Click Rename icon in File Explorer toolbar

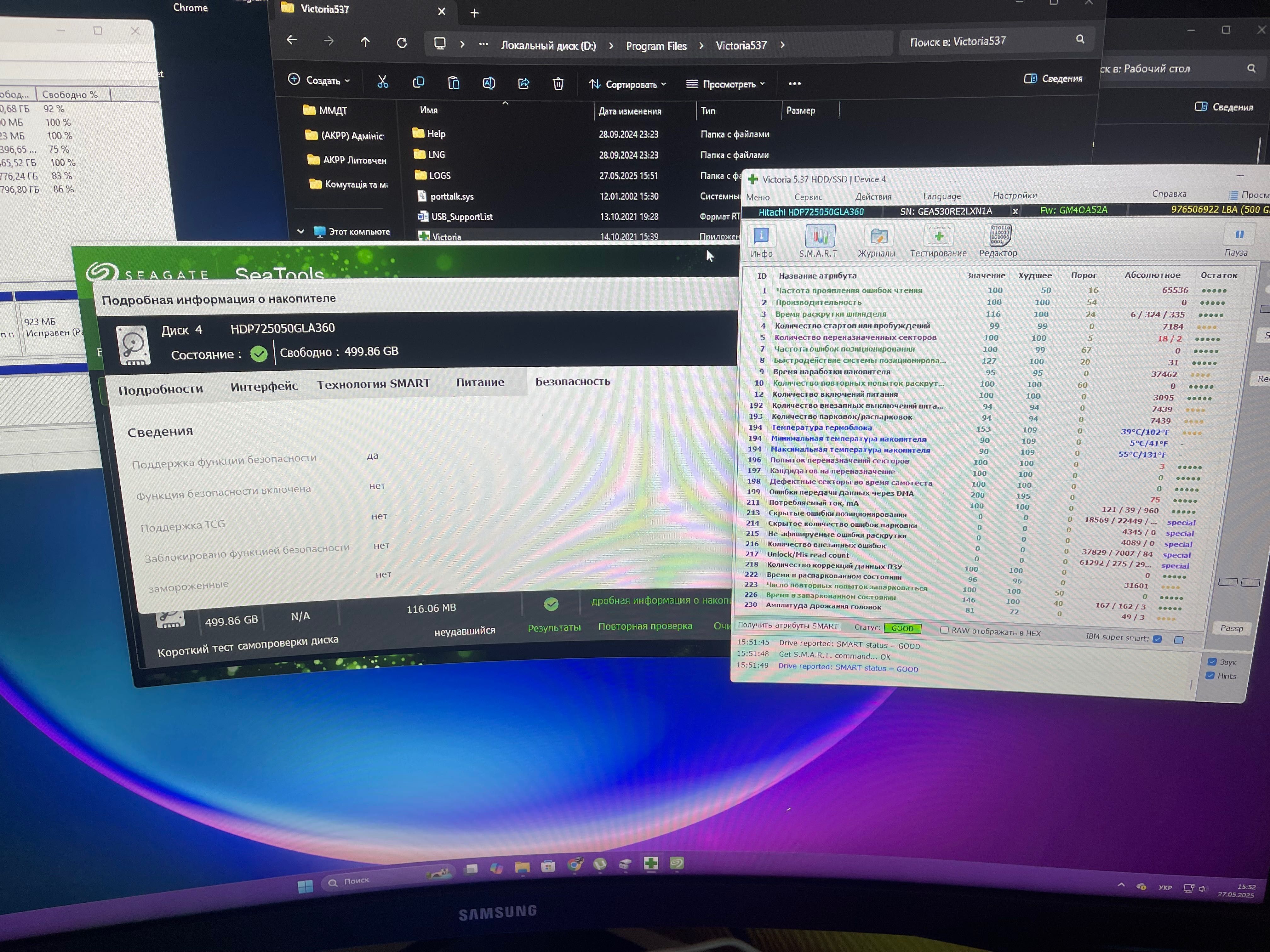point(489,83)
